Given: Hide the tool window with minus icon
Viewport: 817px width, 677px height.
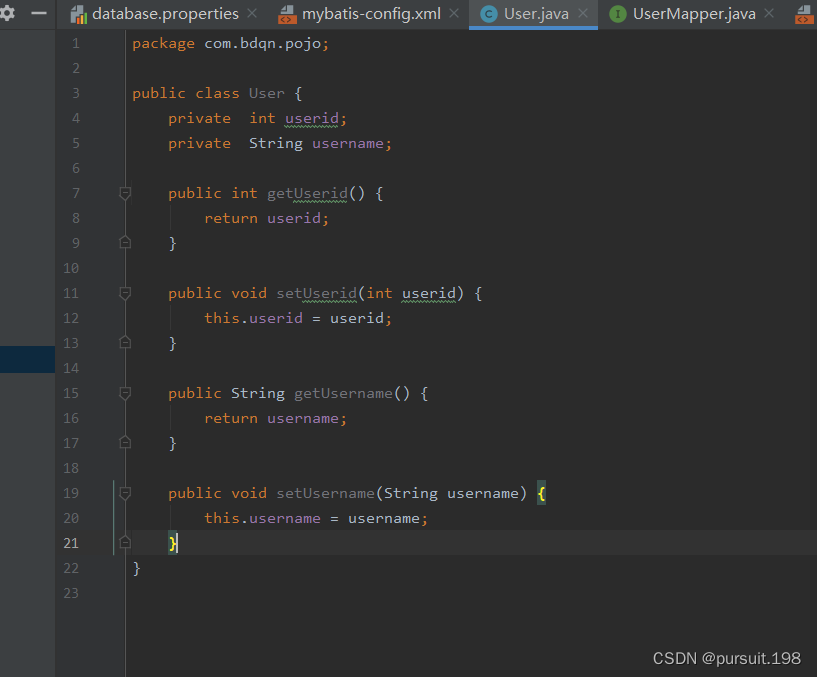Looking at the screenshot, I should (39, 13).
